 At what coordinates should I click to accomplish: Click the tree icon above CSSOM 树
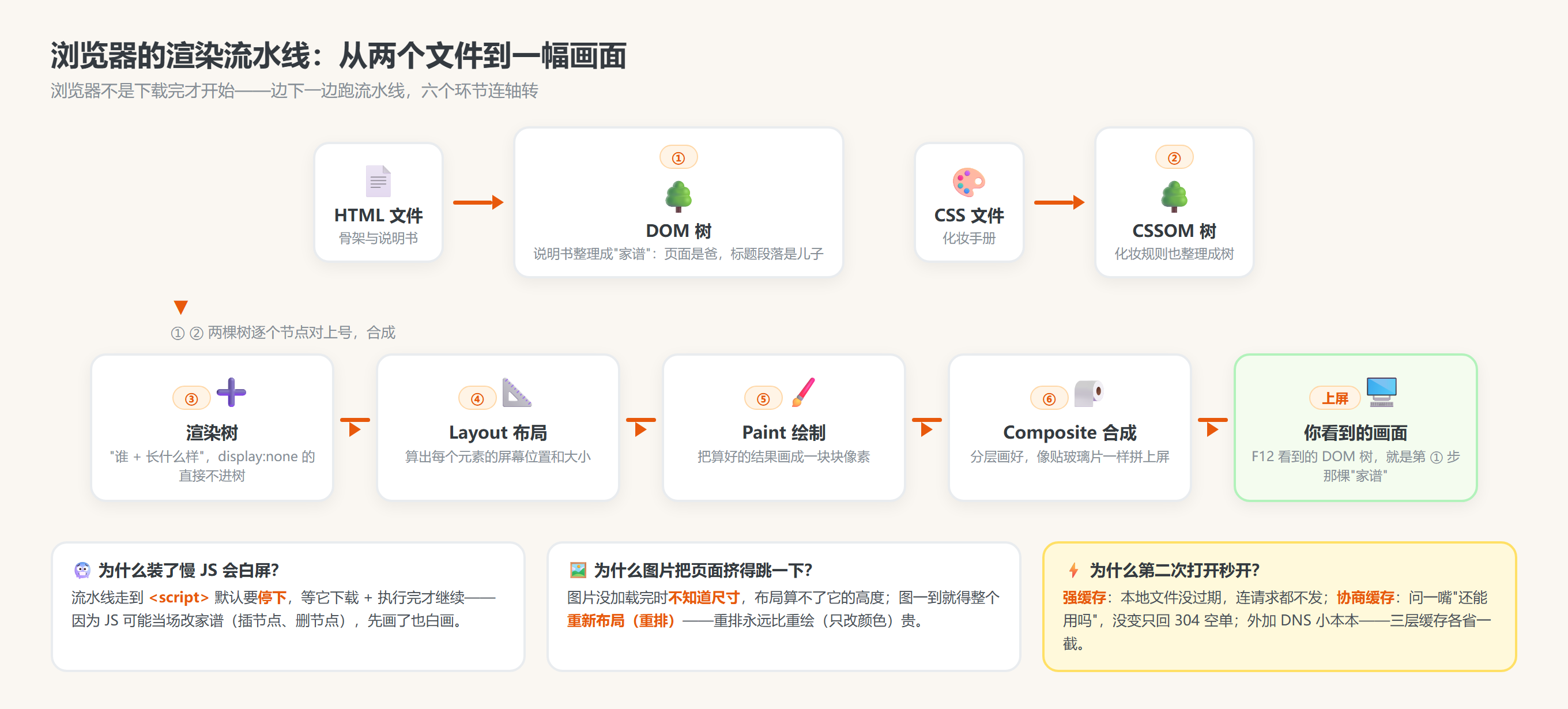tap(1174, 197)
